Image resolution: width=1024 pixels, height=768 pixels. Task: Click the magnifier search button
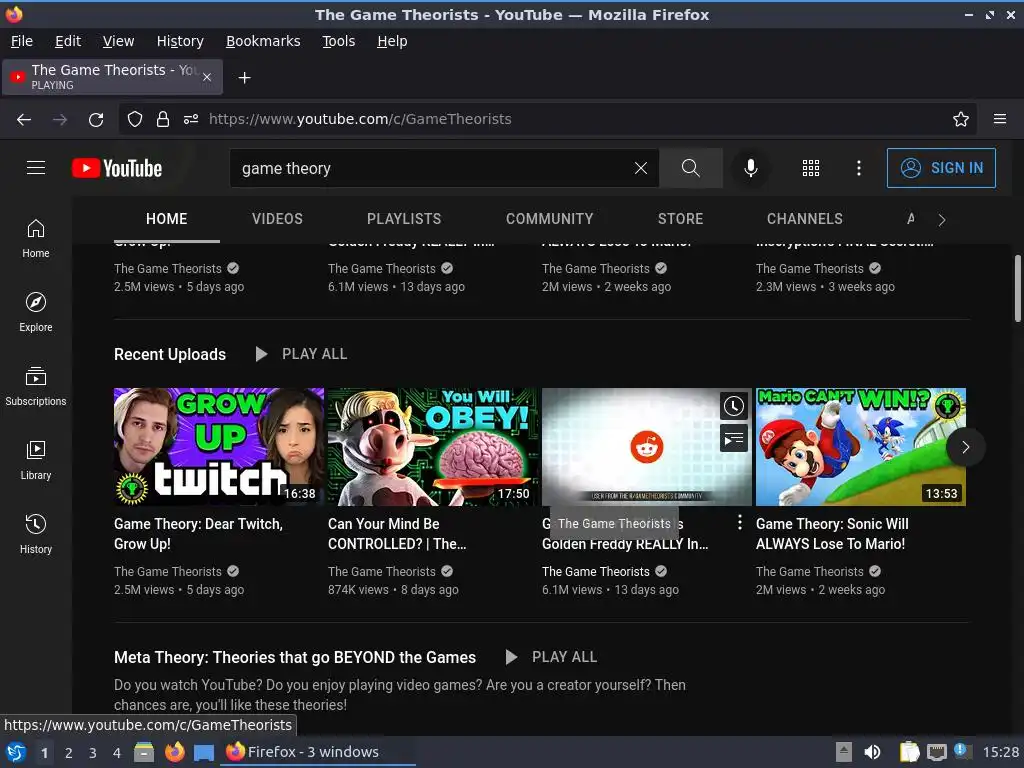(x=690, y=168)
